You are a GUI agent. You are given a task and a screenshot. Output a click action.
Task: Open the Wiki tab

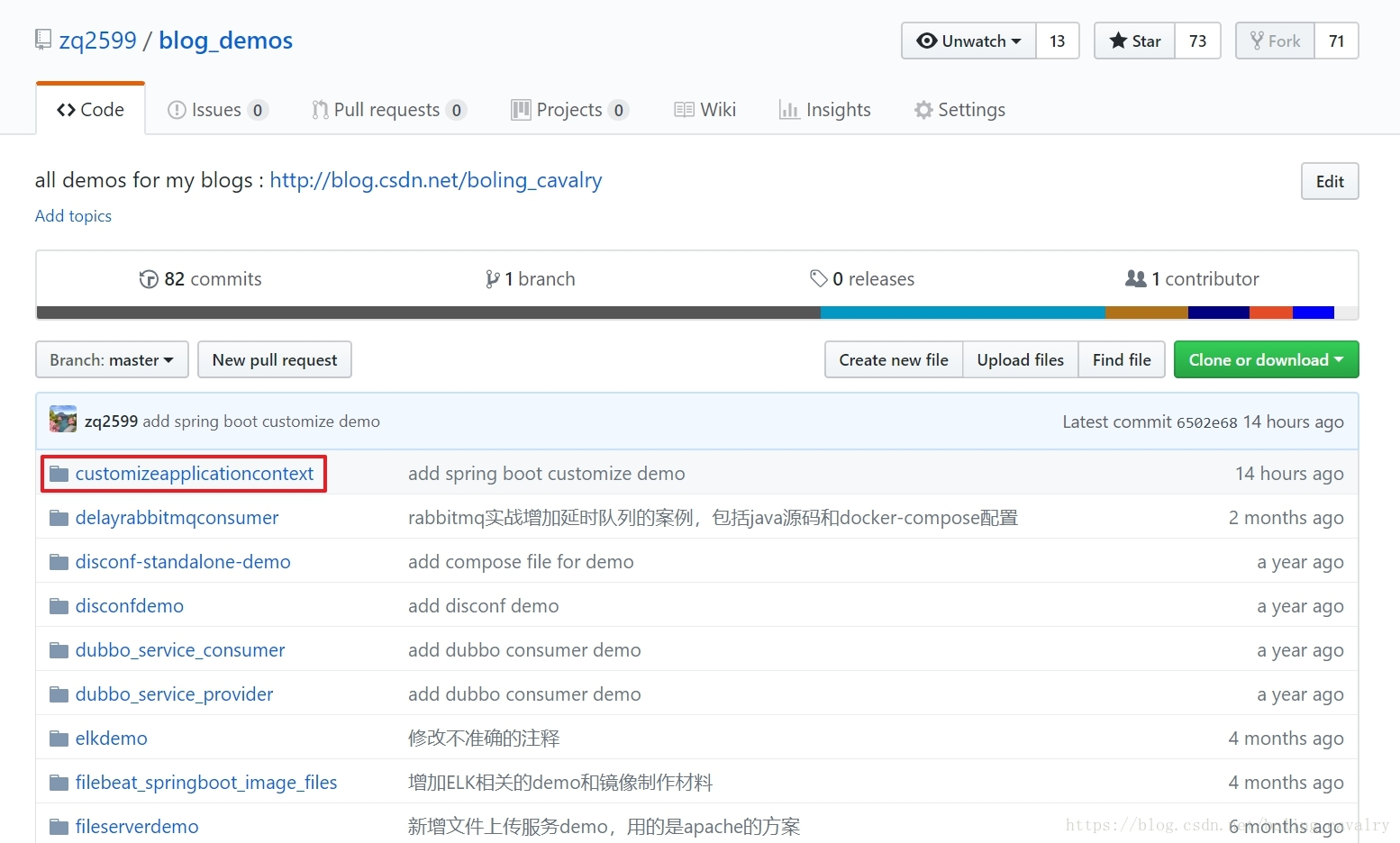coord(705,110)
